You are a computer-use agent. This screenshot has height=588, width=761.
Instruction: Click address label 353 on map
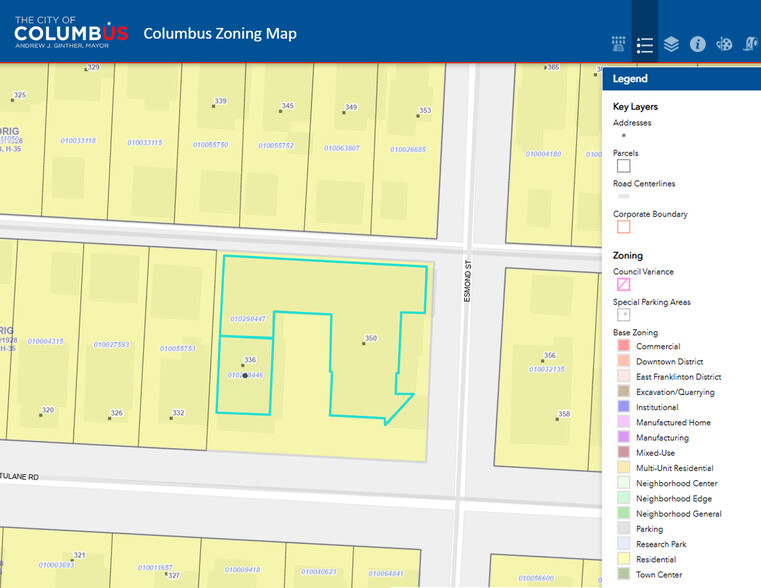point(425,110)
